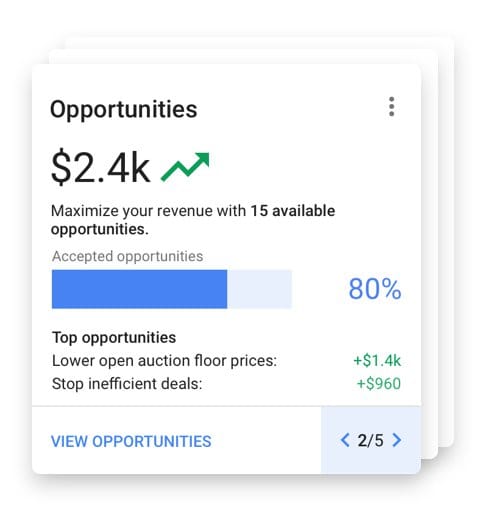The height and width of the screenshot is (510, 486).
Task: Click the $2.4k revenue value
Action: pos(100,167)
